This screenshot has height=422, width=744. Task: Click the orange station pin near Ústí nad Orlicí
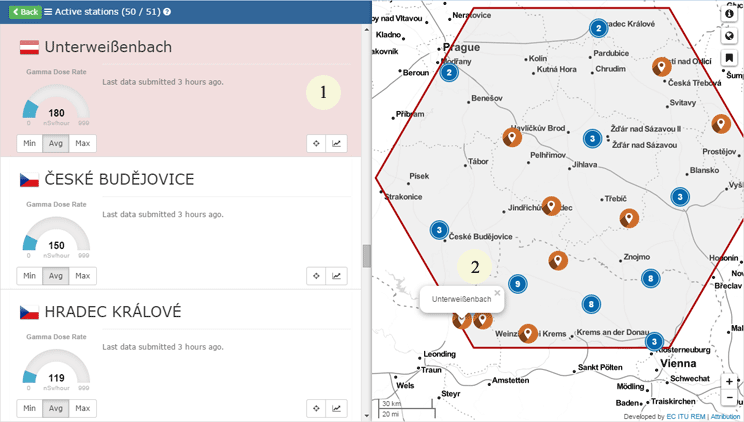click(661, 67)
